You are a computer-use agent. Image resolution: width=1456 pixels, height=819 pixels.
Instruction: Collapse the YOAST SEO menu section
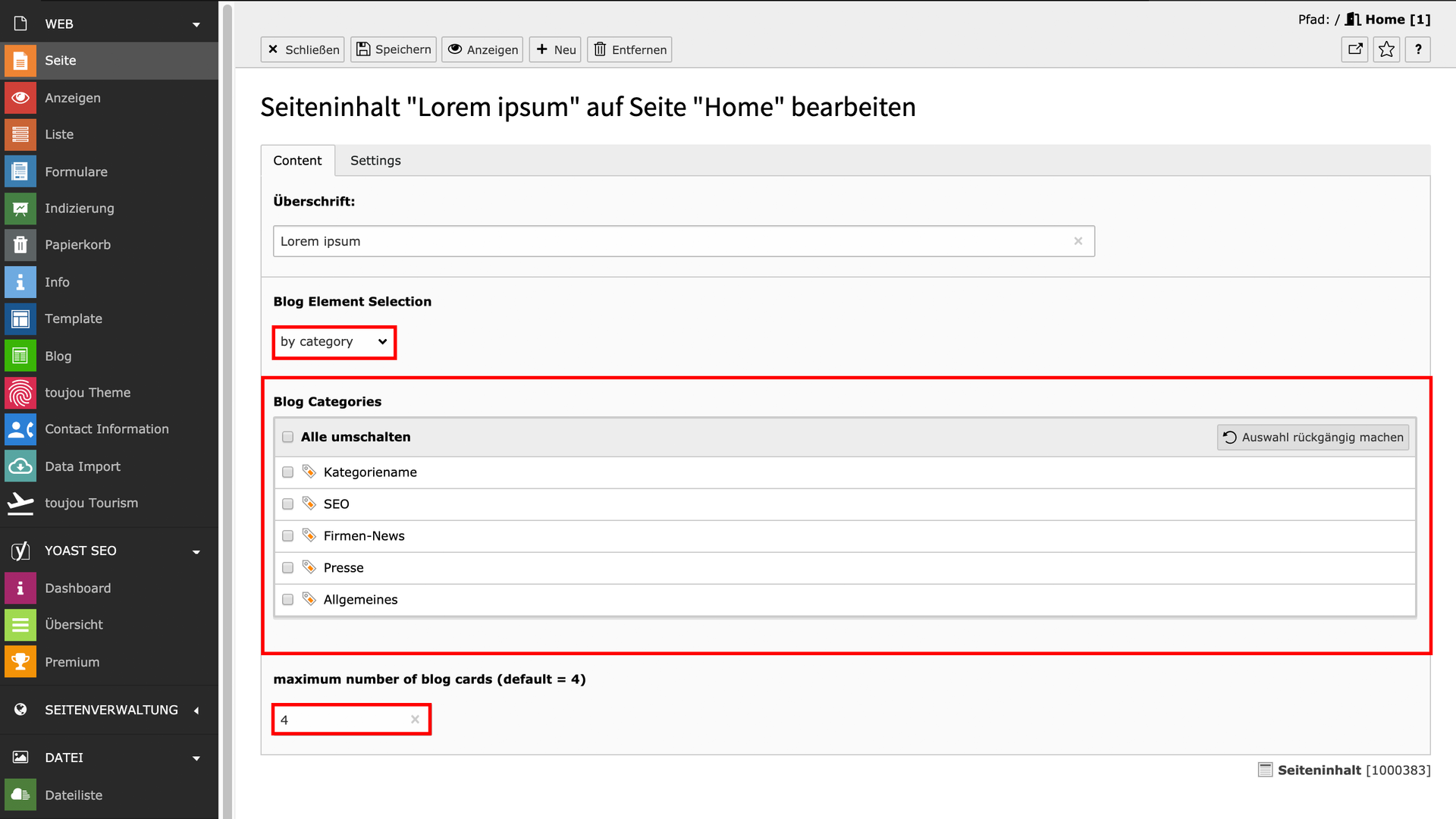[x=196, y=551]
